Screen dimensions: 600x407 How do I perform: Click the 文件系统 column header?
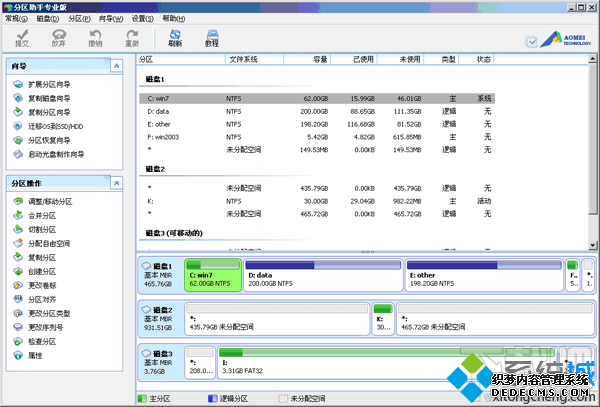(x=243, y=59)
